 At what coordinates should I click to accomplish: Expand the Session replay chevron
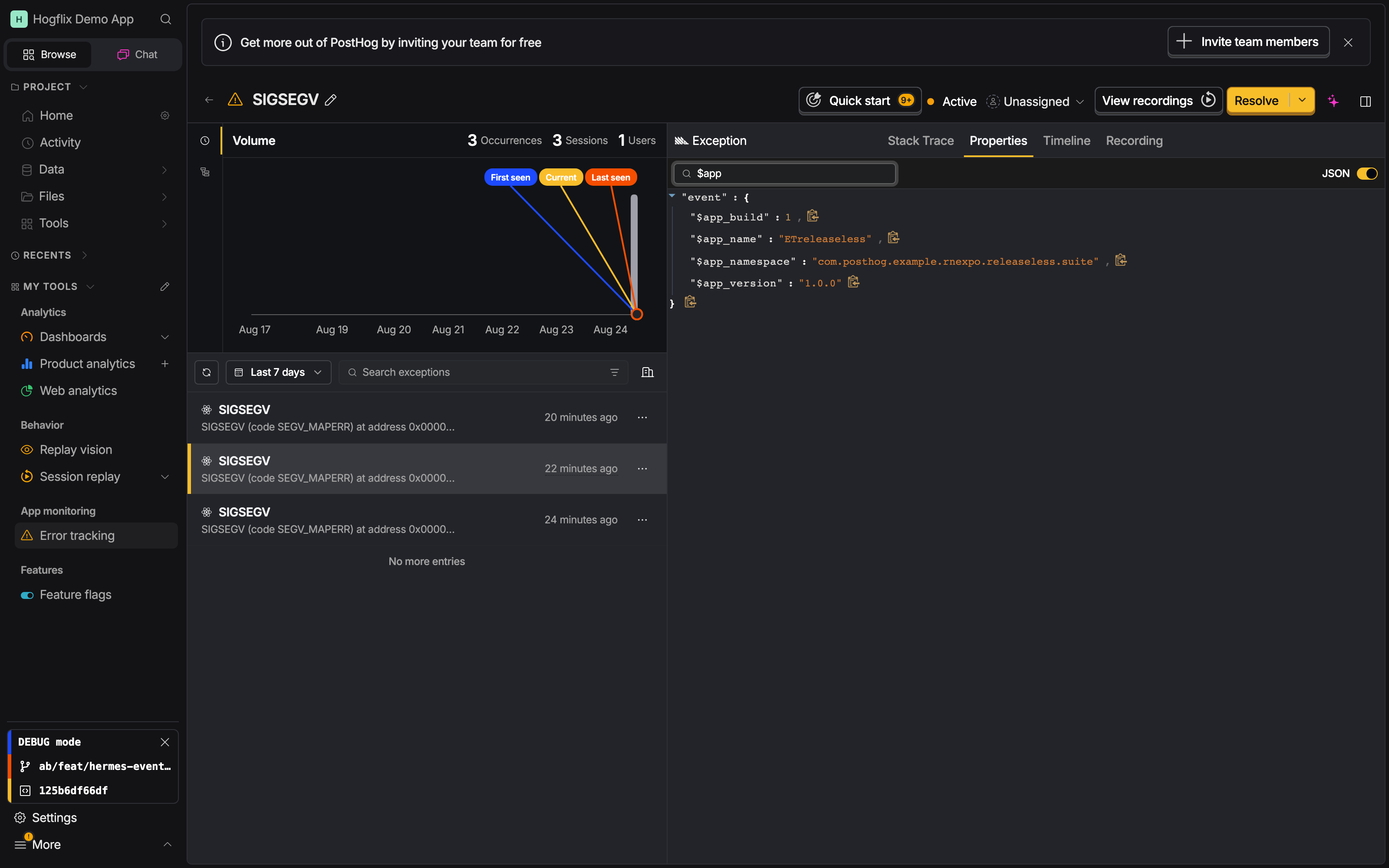[165, 477]
